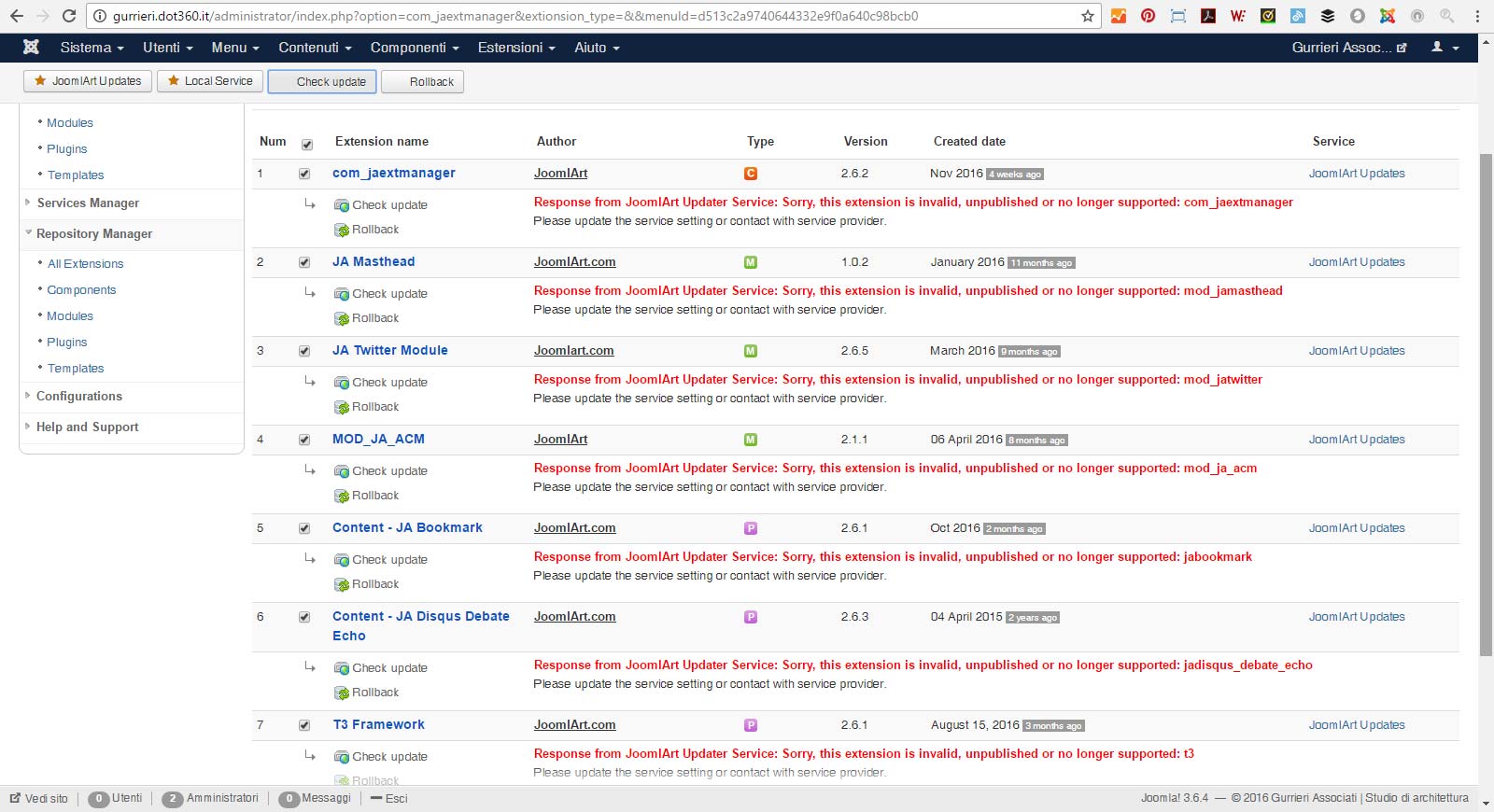The image size is (1494, 812).
Task: Click Check update icon under com_jaextmanager
Action: tap(342, 205)
